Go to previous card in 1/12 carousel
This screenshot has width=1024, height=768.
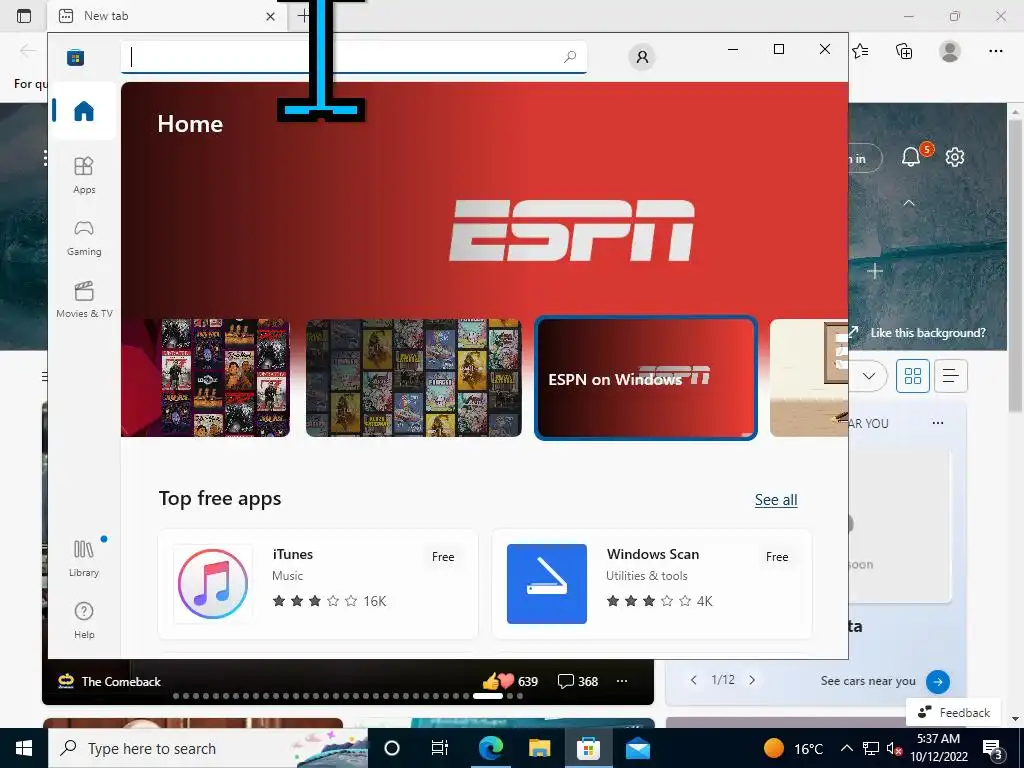click(694, 680)
